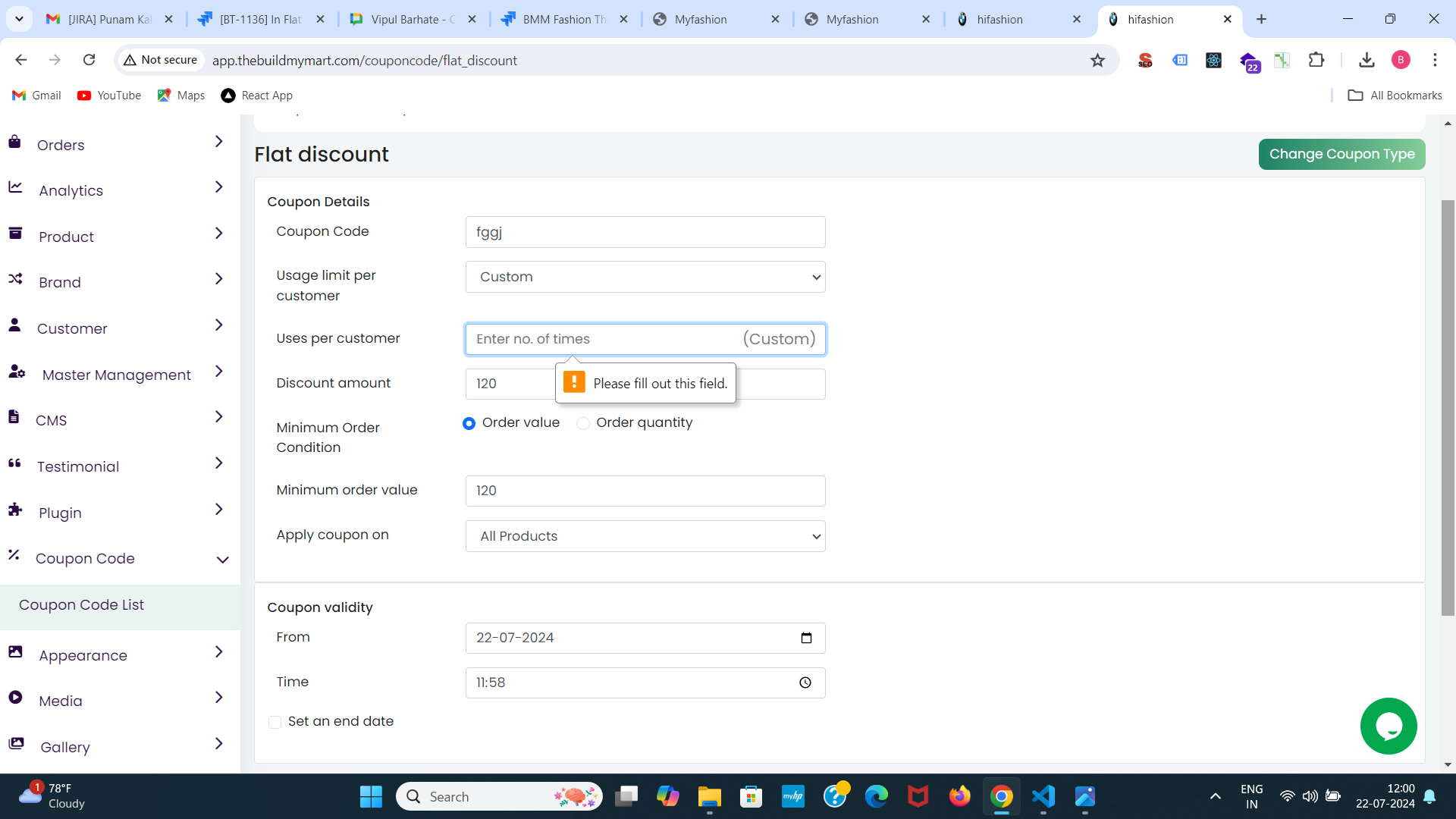
Task: Open the browser Downloads icon
Action: pyautogui.click(x=1367, y=60)
